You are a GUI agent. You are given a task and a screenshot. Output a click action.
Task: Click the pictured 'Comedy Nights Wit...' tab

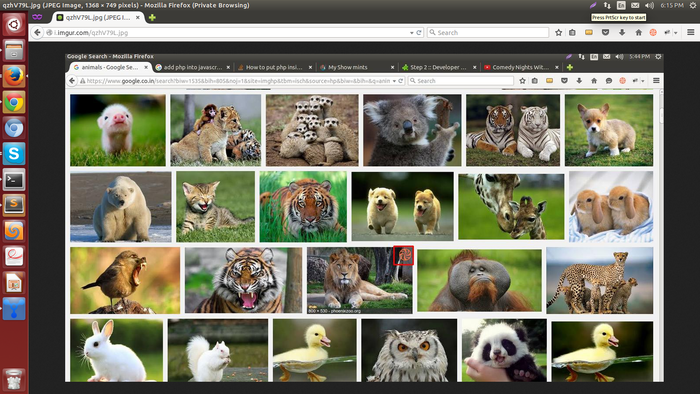click(x=521, y=67)
